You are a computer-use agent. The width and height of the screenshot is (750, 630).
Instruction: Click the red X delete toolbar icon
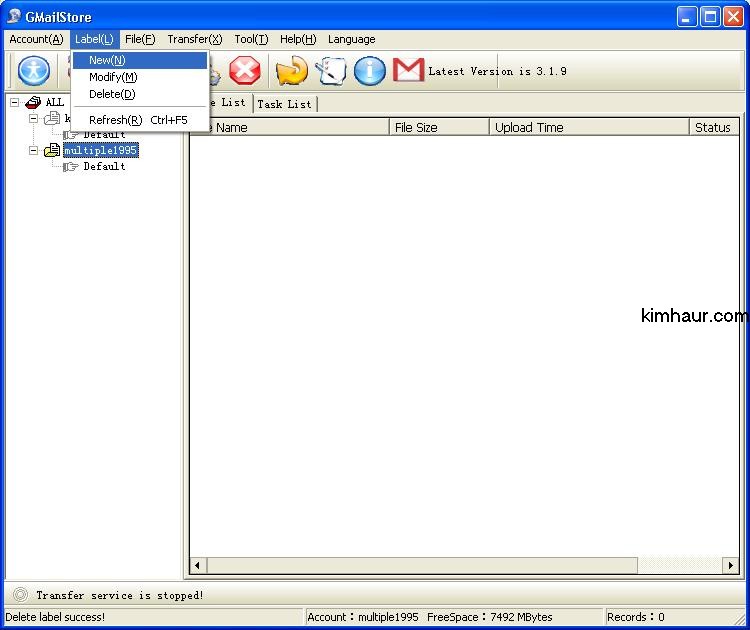coord(244,71)
